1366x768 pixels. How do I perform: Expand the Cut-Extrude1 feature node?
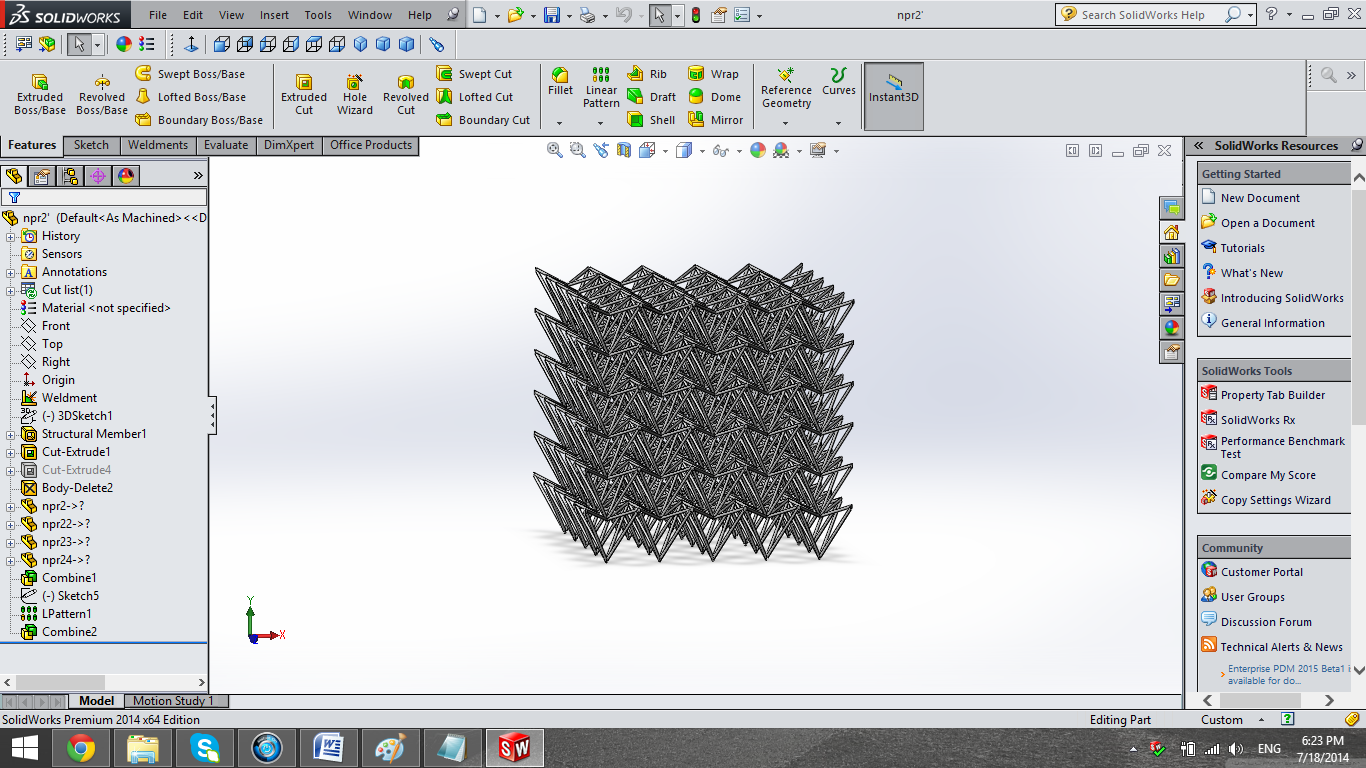11,452
